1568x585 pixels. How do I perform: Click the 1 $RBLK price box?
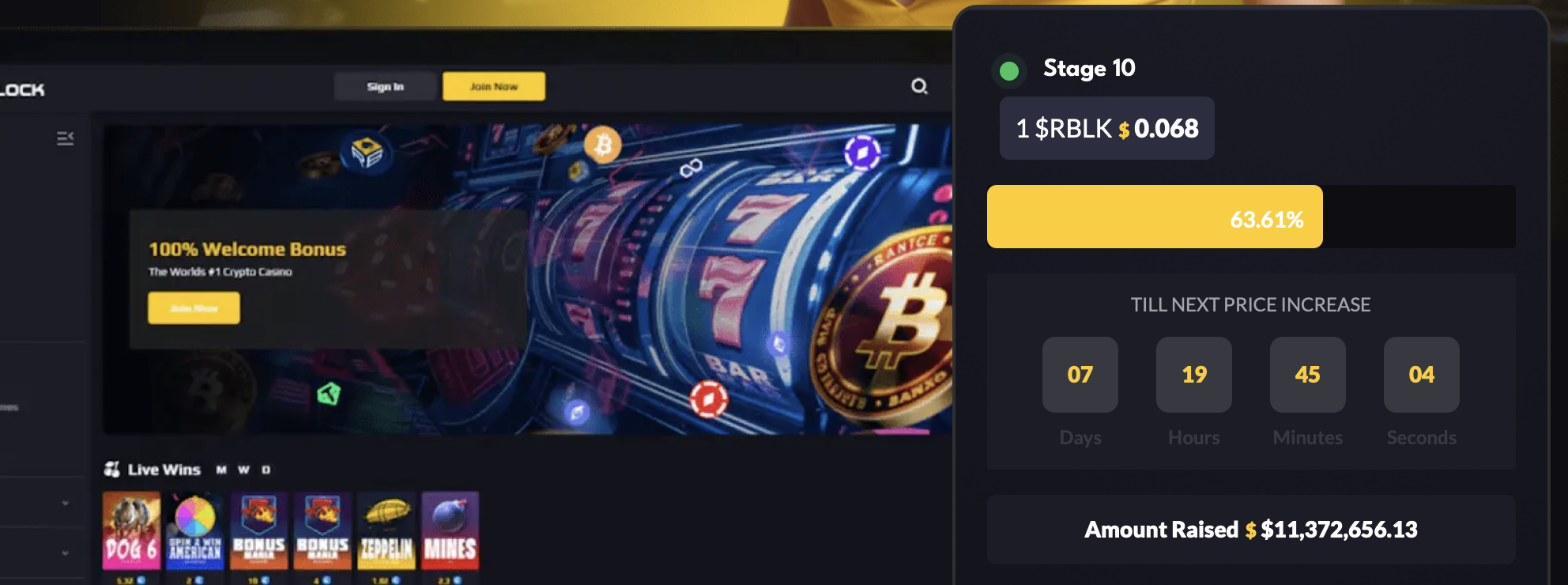click(1106, 128)
